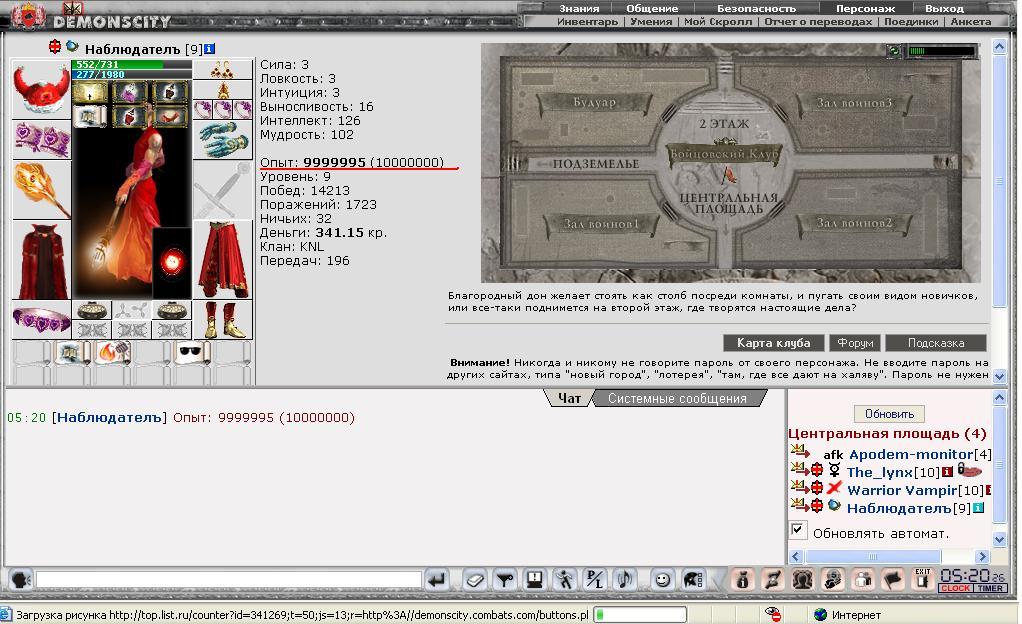Screen dimensions: 1022x624
Task: Click the funnel chat filter icon
Action: (504, 579)
